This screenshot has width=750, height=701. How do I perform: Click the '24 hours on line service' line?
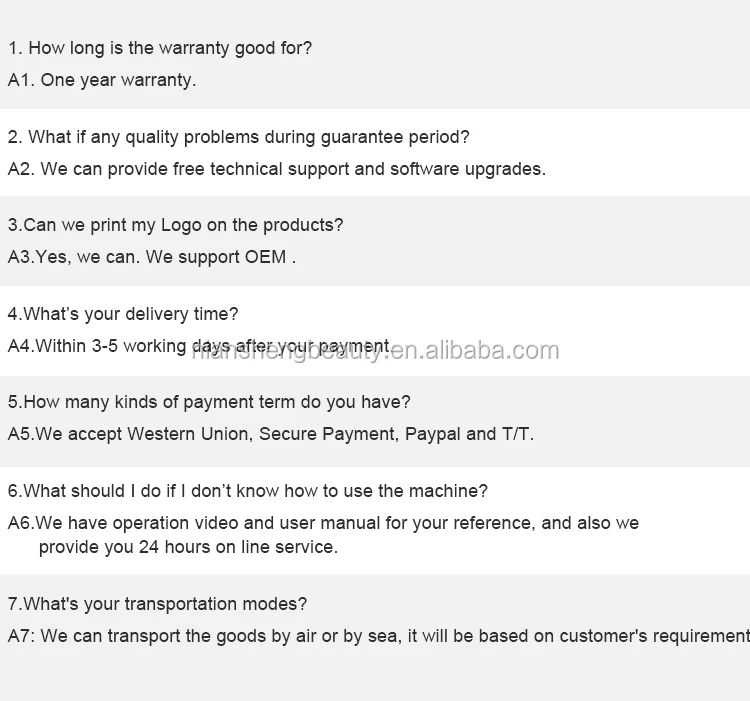(188, 548)
